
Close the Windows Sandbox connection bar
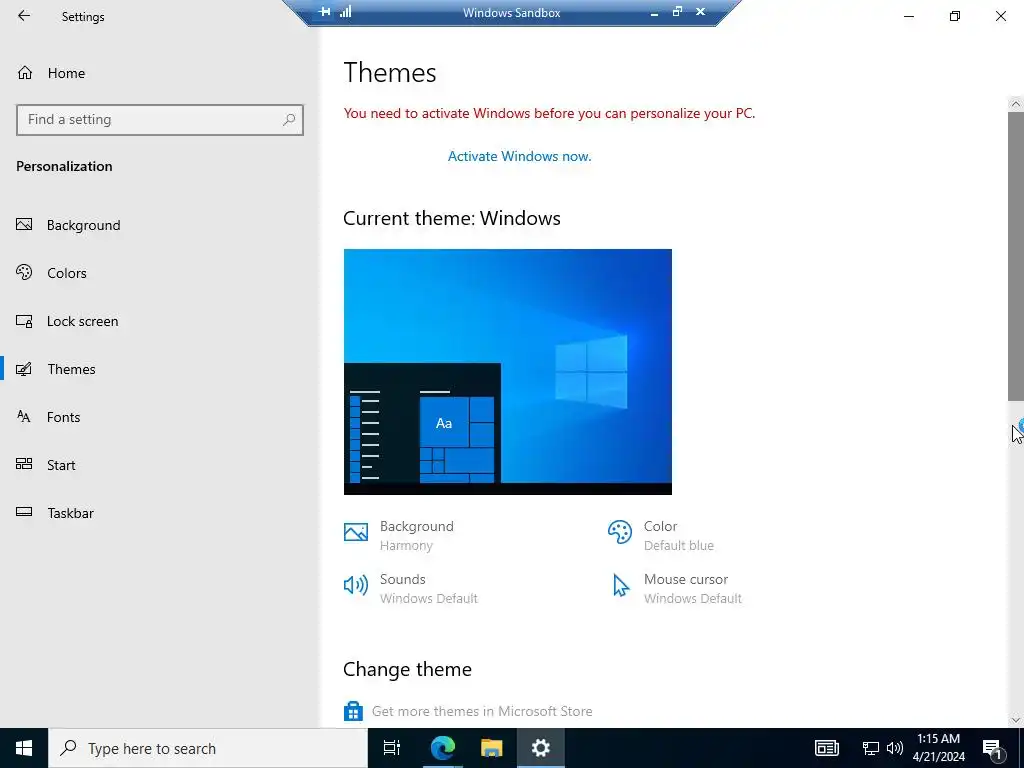(700, 11)
